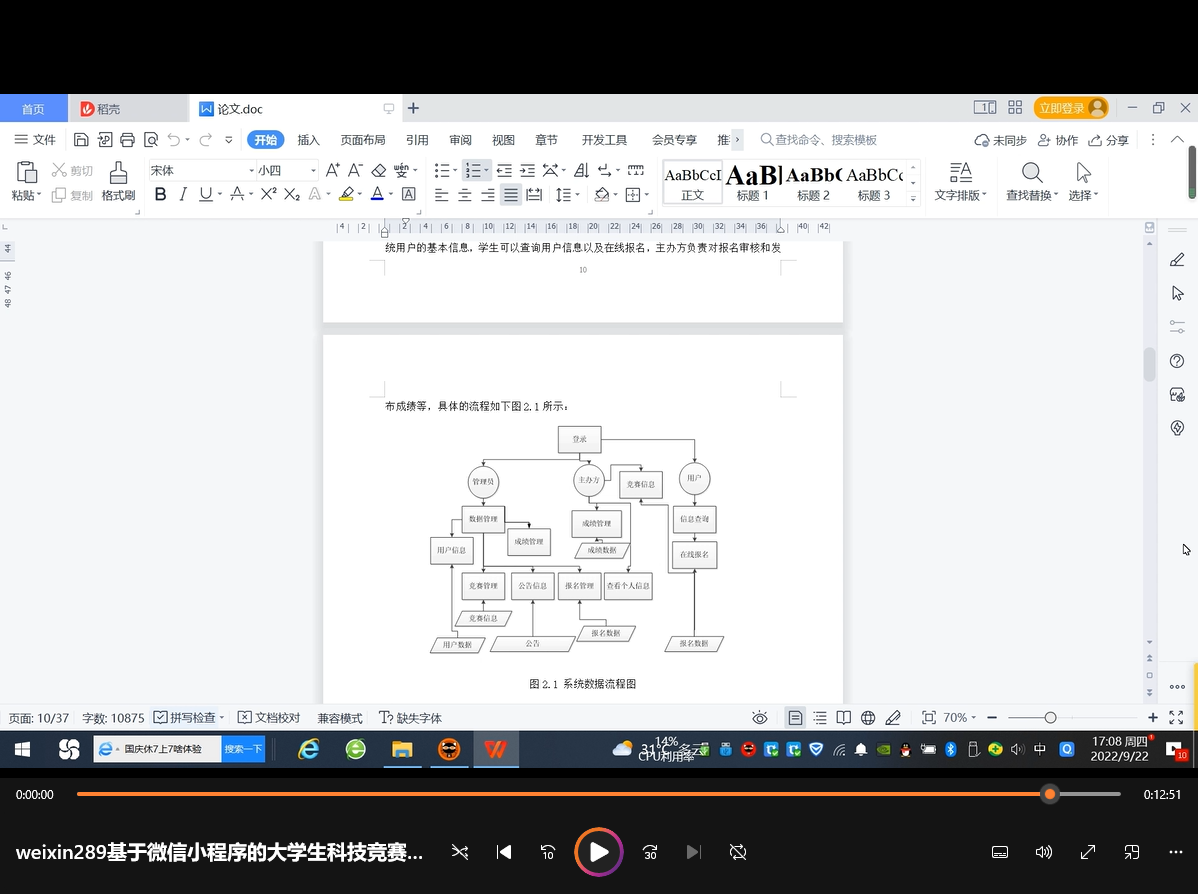Click the character border (boxed A) icon
Screen dimensions: 1198x894
point(409,194)
